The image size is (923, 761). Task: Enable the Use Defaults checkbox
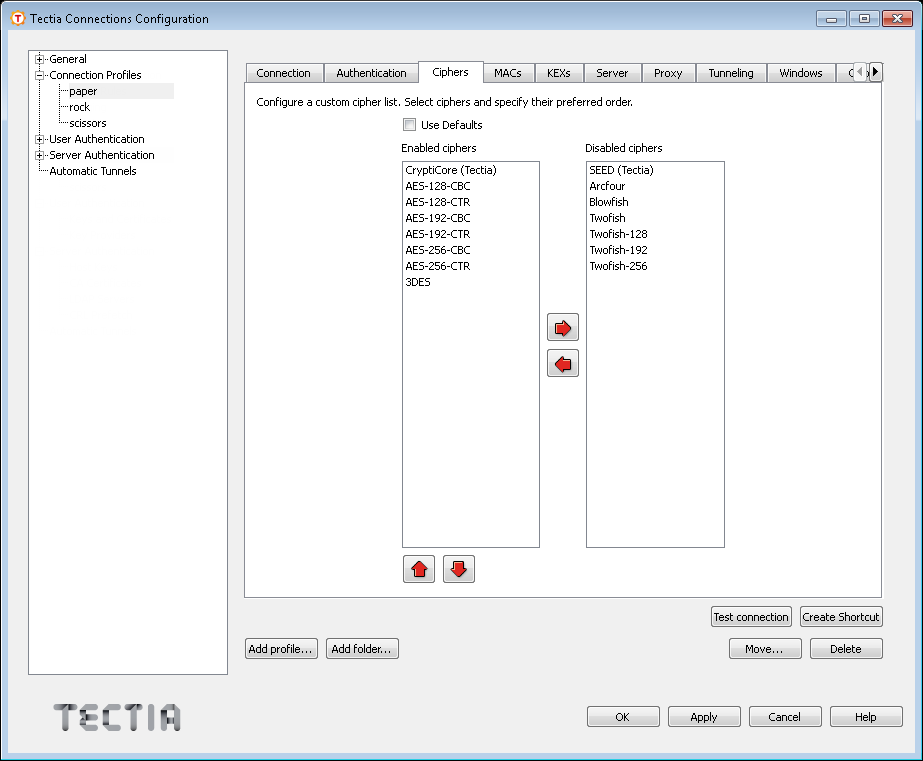[x=409, y=125]
